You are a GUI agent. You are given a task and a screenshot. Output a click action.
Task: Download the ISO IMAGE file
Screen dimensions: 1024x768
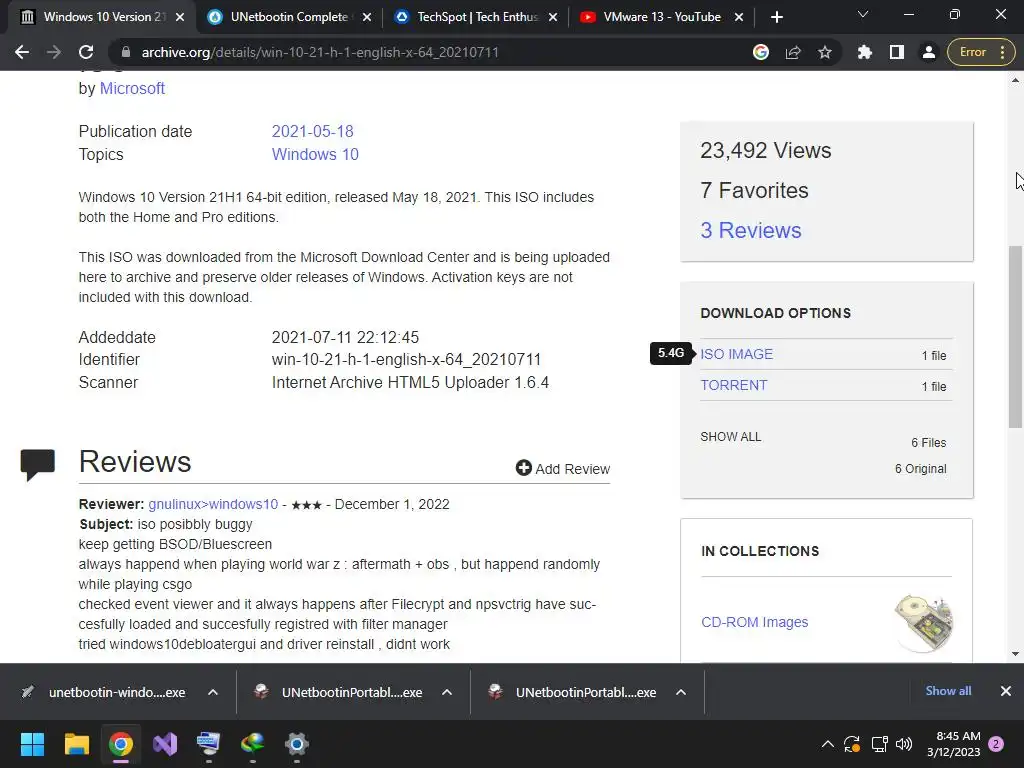(736, 354)
